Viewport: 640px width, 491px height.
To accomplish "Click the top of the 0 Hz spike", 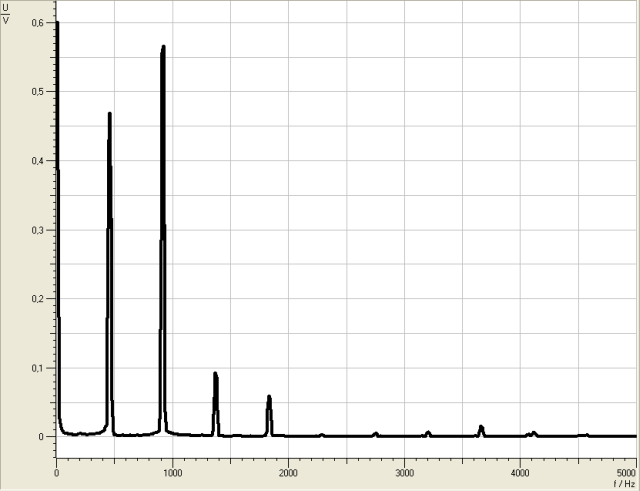I will (57, 24).
